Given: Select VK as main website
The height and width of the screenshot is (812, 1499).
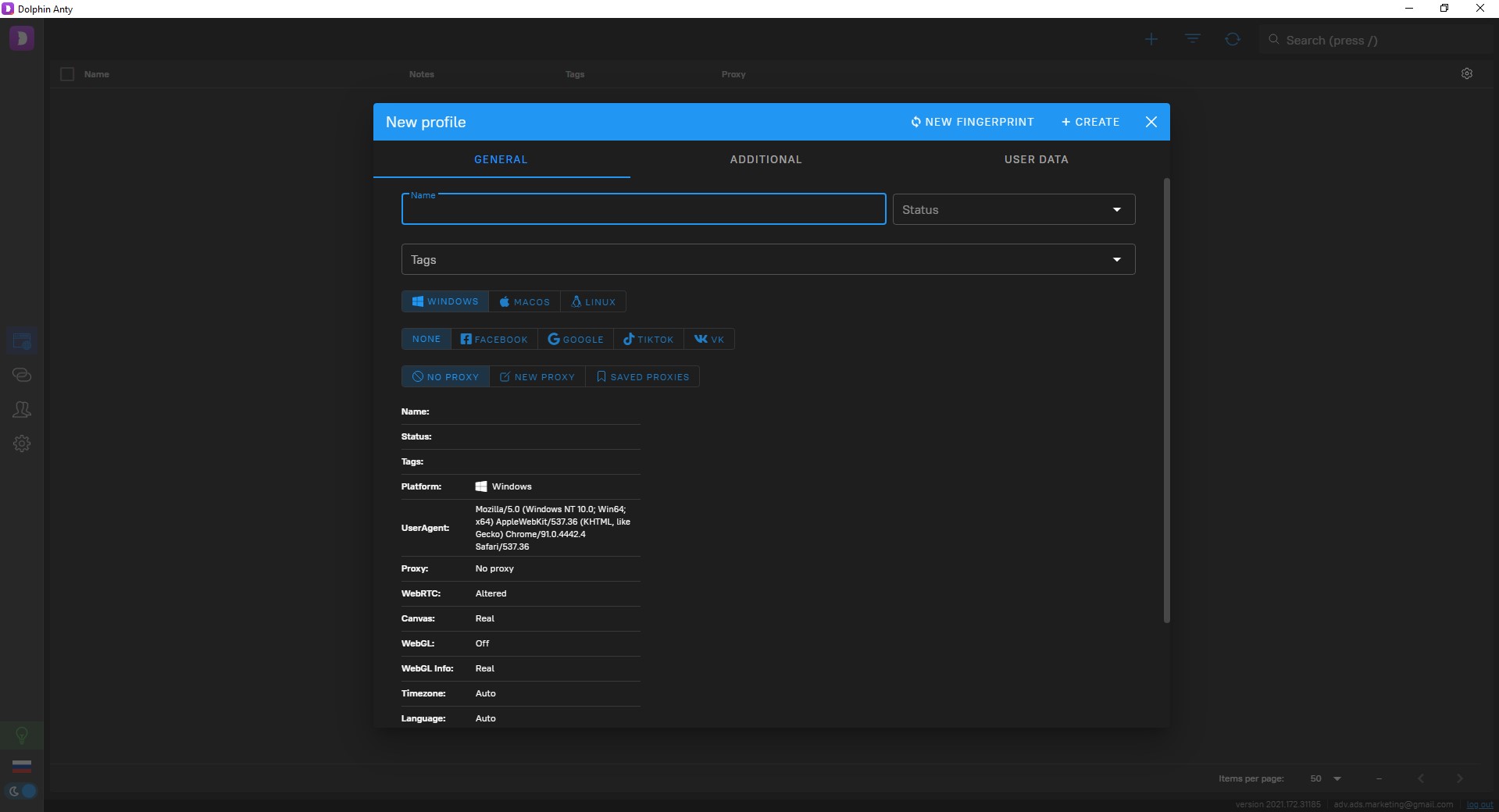Looking at the screenshot, I should pos(709,339).
